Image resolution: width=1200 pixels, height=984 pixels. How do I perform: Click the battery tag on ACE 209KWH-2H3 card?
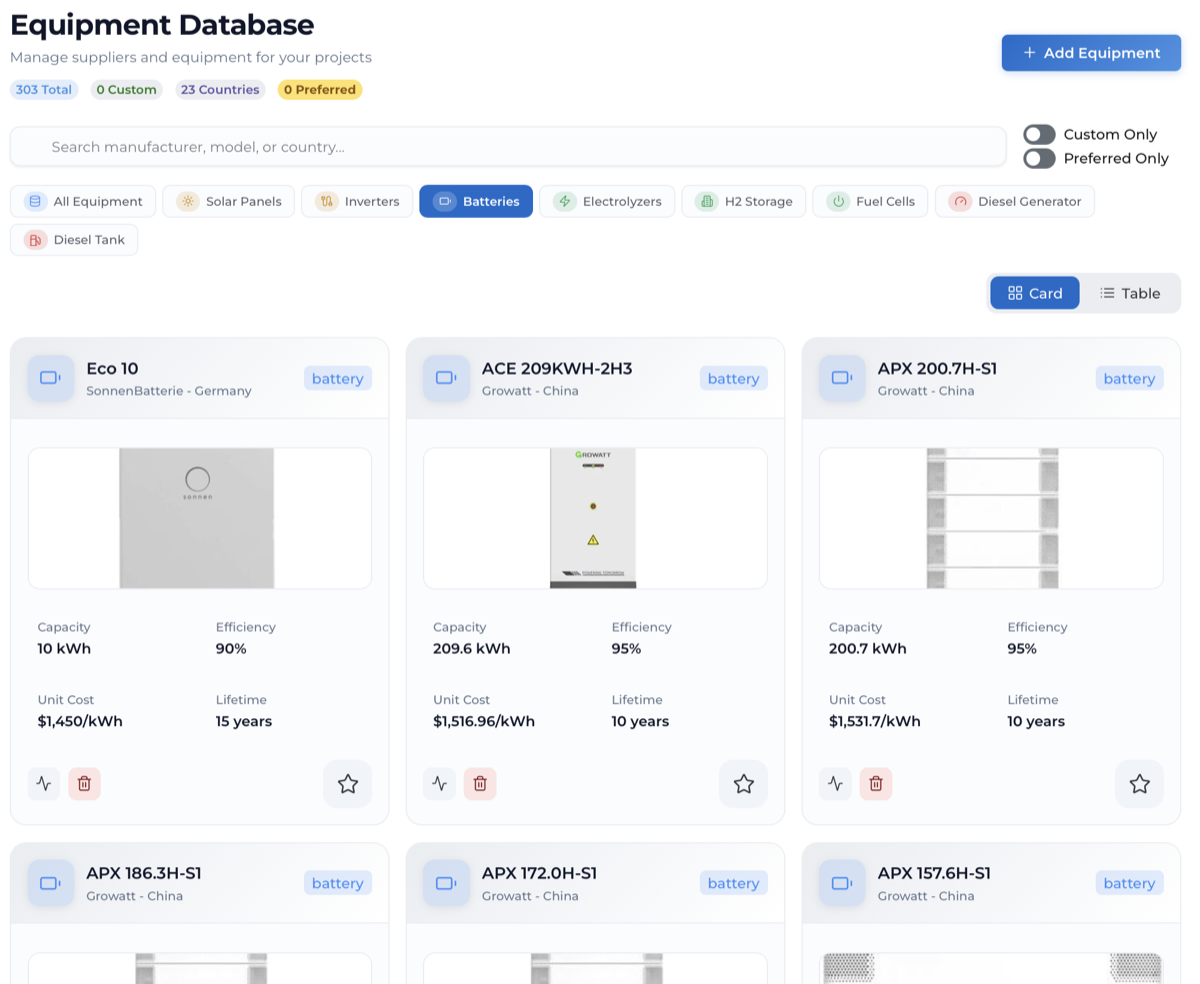[734, 378]
